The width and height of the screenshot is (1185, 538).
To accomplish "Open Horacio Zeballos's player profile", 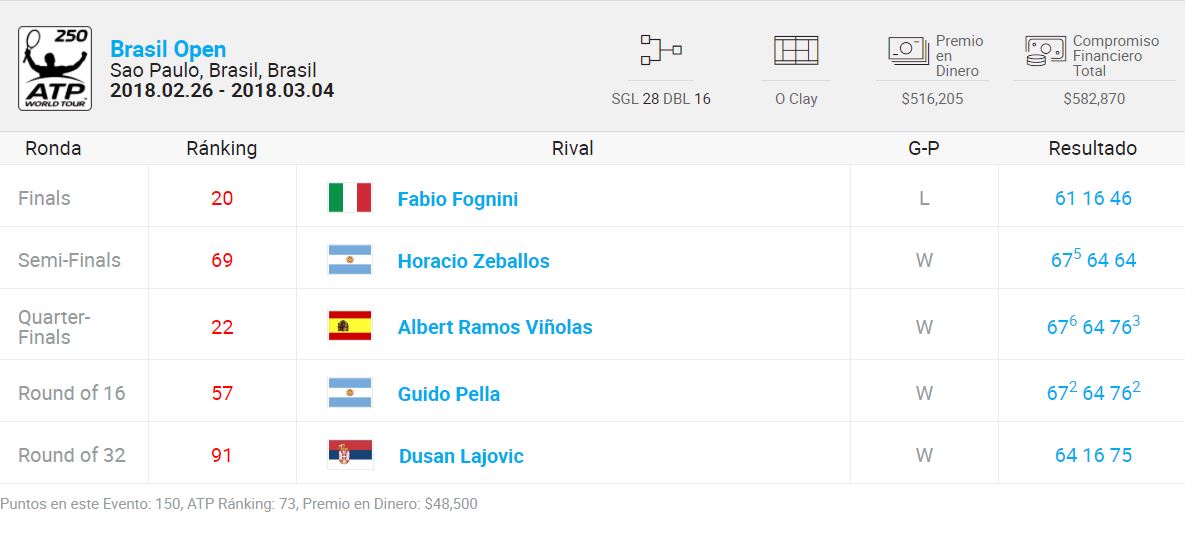I will point(474,261).
